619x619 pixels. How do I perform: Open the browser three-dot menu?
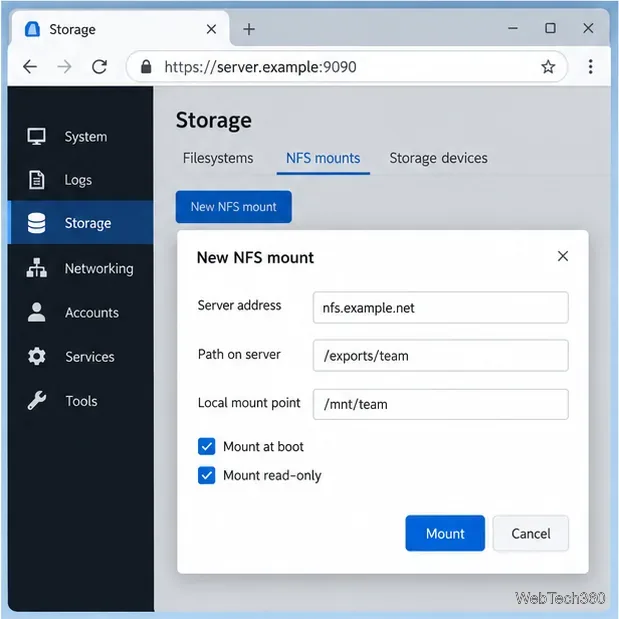(x=590, y=67)
